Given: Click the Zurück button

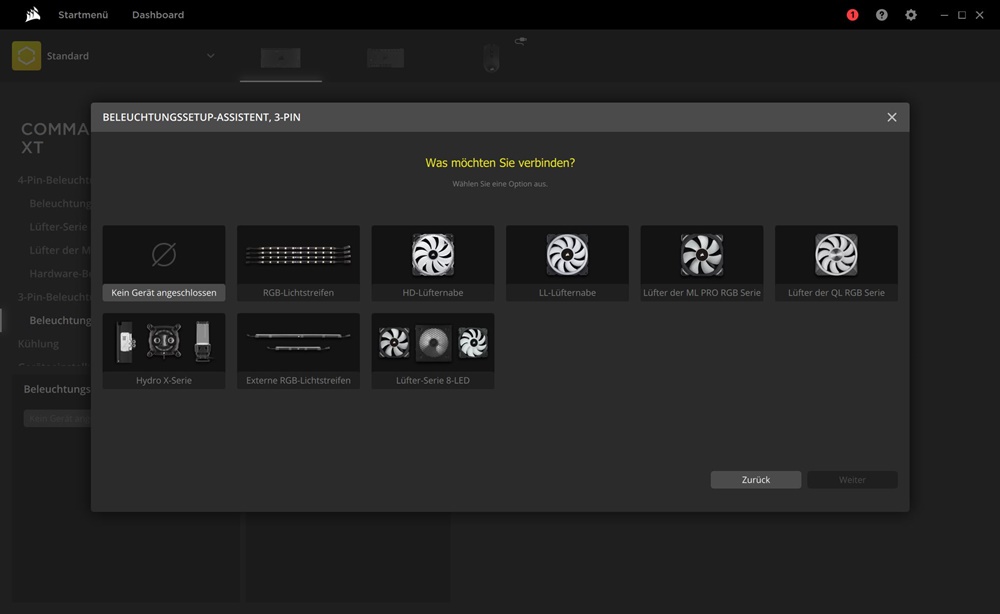Looking at the screenshot, I should pos(756,479).
